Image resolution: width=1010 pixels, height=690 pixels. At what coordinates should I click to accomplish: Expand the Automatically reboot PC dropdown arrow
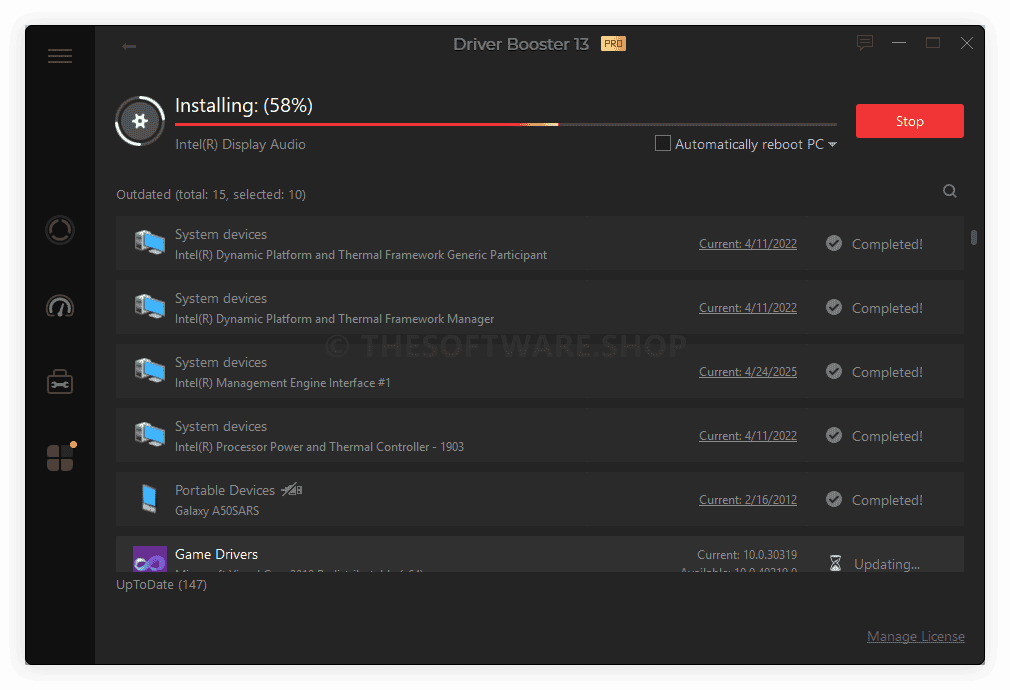coord(832,145)
